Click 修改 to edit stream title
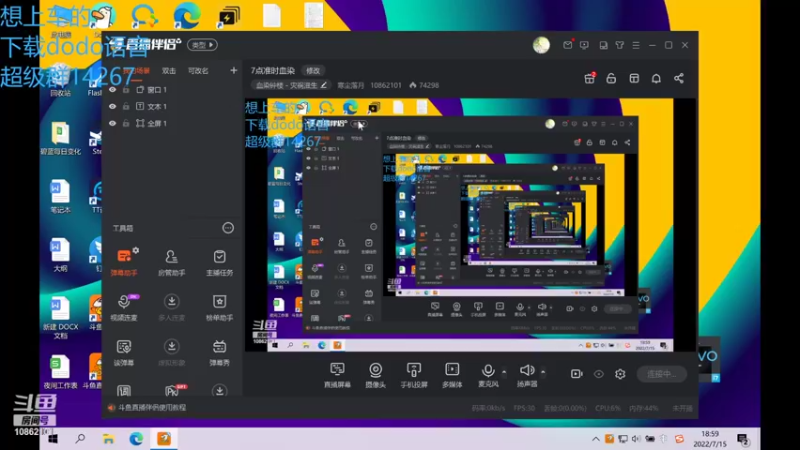The height and width of the screenshot is (450, 800). coord(313,70)
